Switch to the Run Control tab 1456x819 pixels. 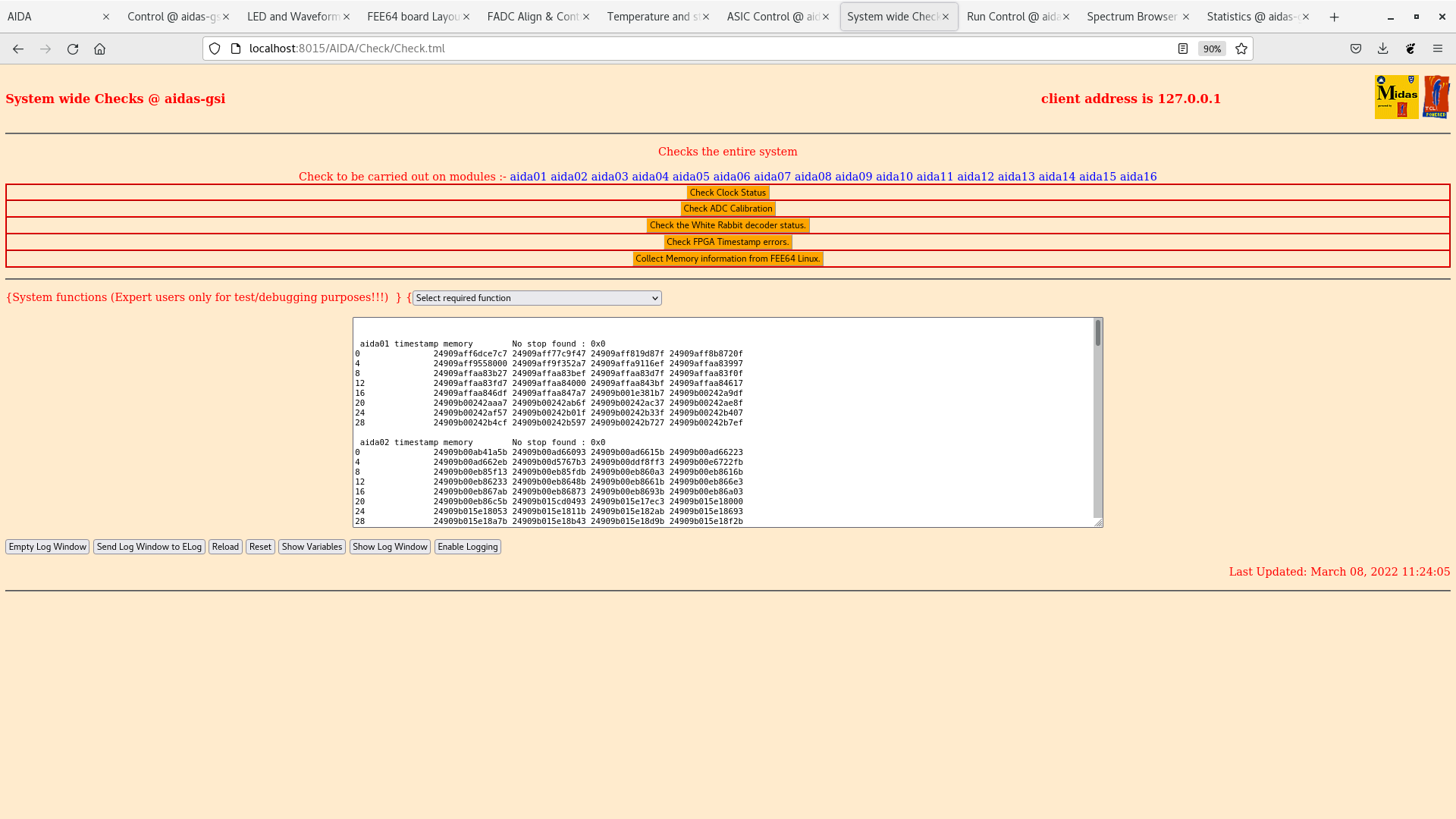tap(1012, 17)
